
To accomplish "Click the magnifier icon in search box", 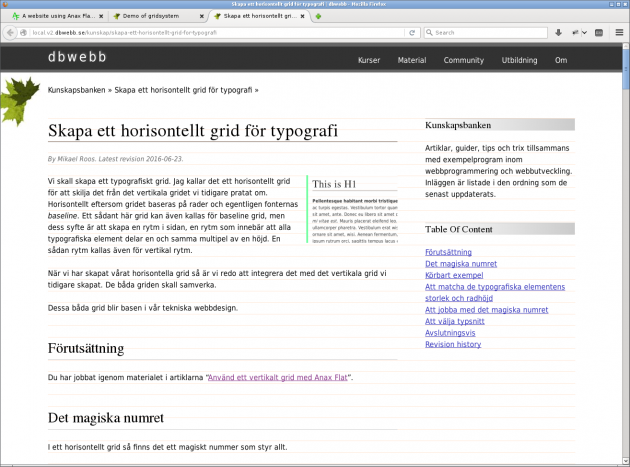I will tap(429, 33).
